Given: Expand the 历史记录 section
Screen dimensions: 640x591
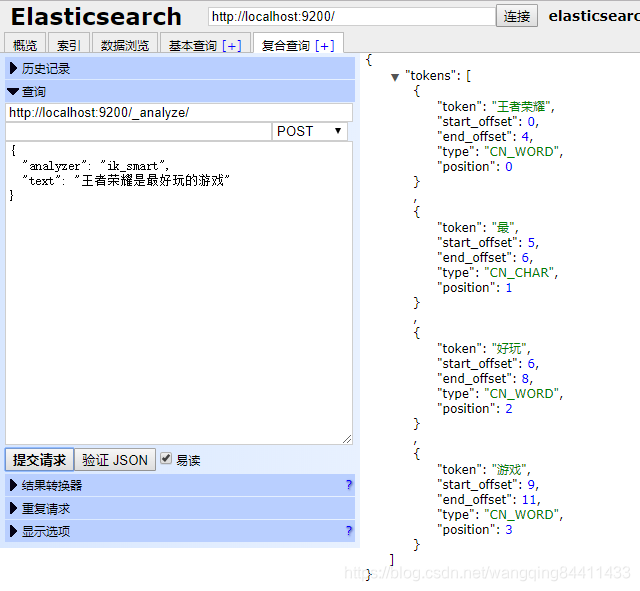Looking at the screenshot, I should (x=180, y=68).
